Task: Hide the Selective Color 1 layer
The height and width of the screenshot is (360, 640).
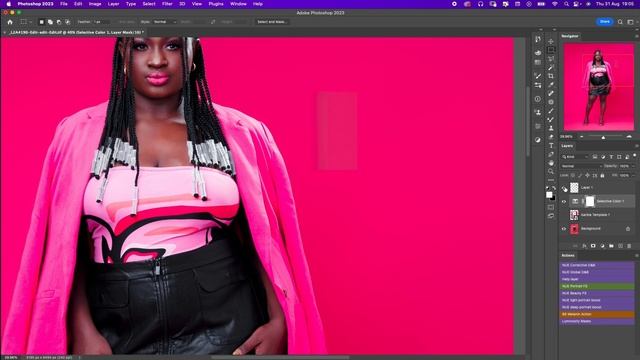Action: (564, 201)
